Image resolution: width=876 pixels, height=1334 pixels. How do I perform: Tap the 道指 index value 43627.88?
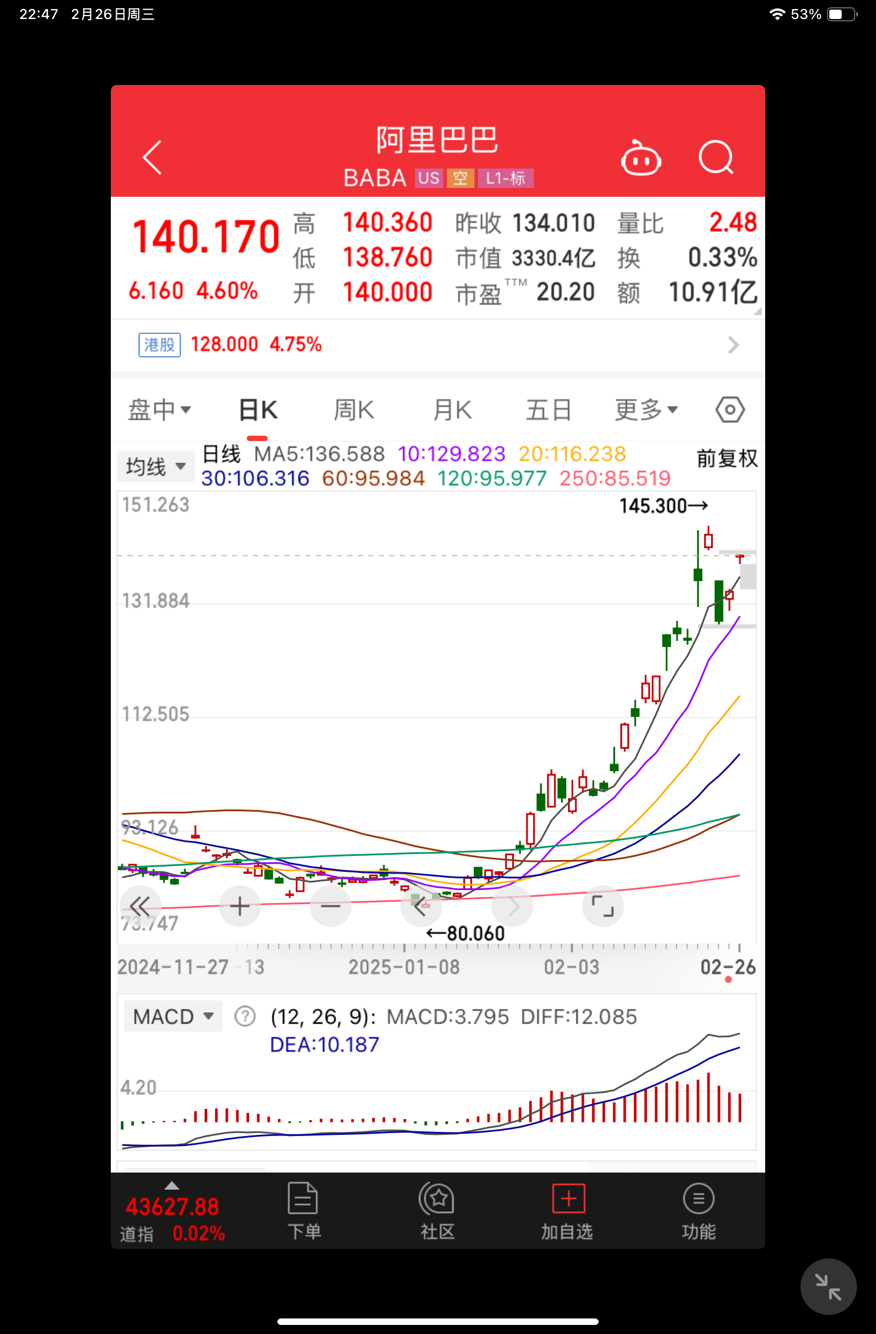point(172,1207)
